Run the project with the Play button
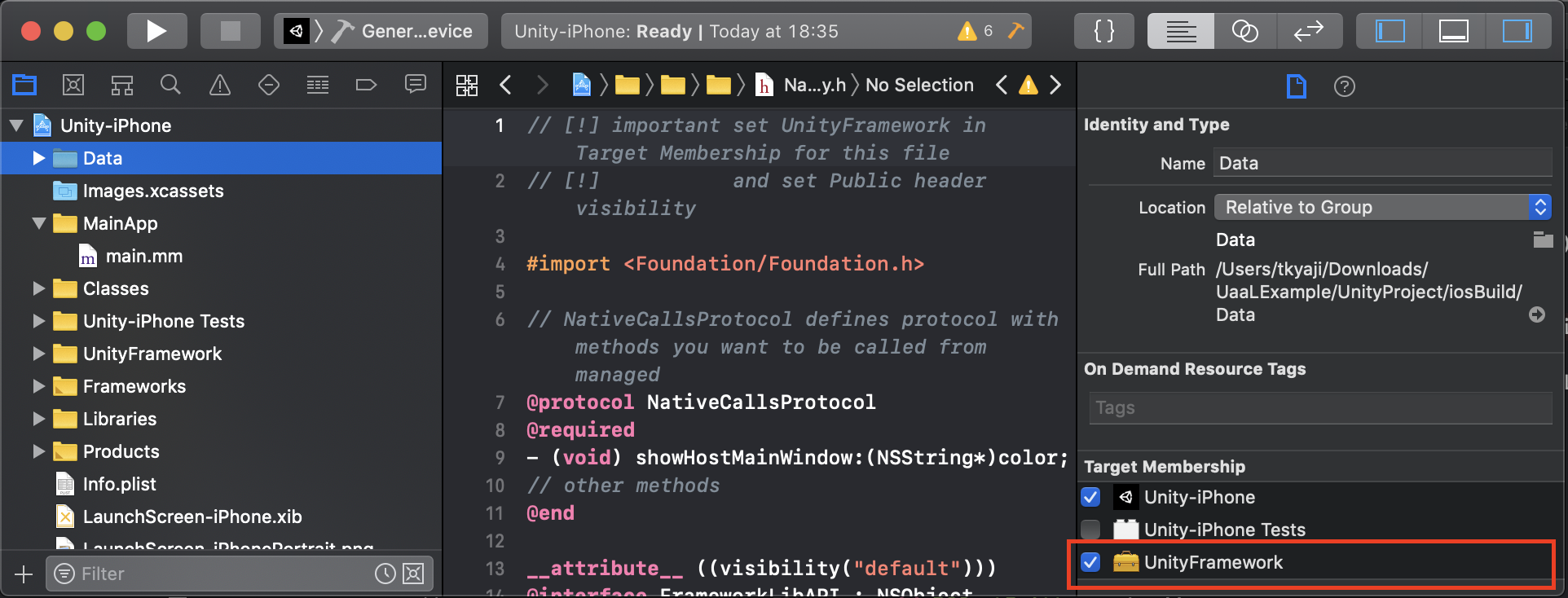Viewport: 1568px width, 598px height. [156, 31]
